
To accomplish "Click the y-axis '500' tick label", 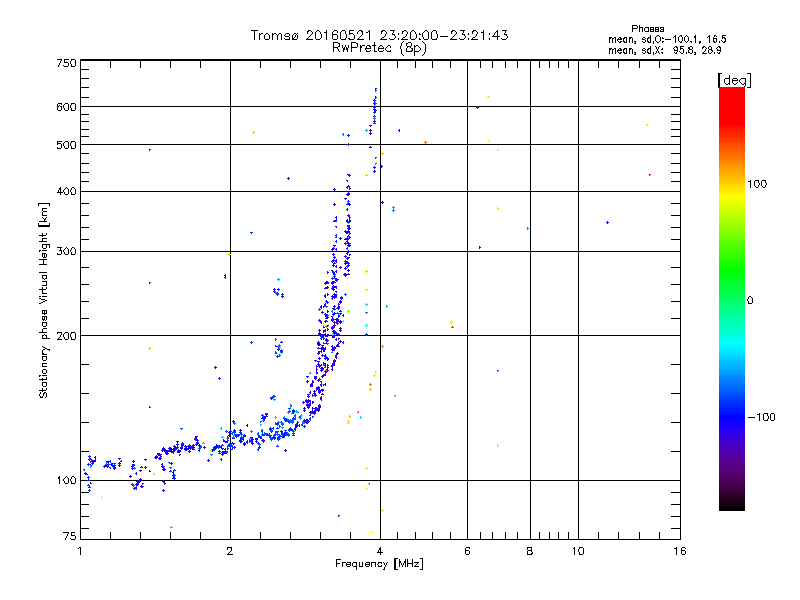I will coord(66,145).
